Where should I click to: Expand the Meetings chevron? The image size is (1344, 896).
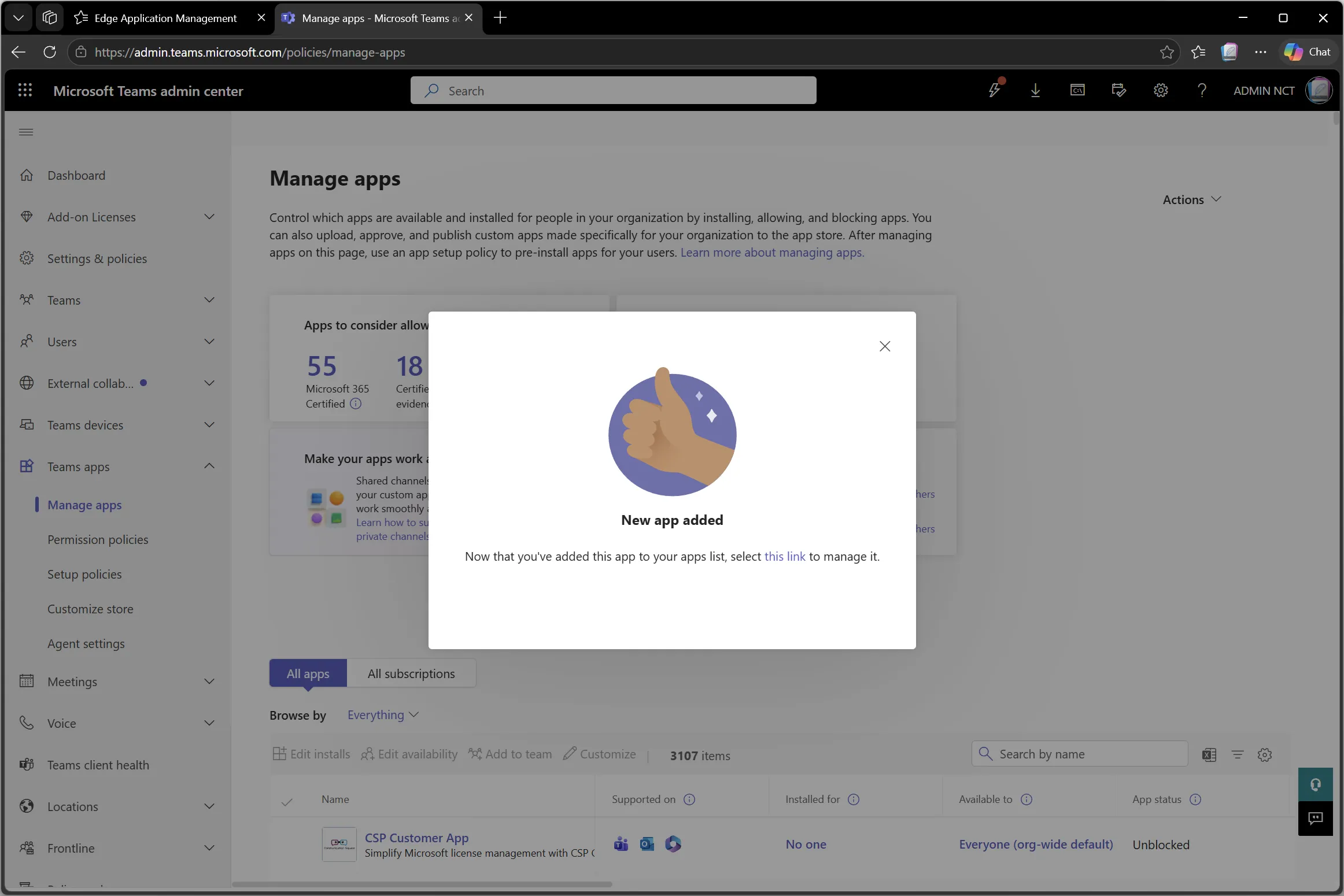click(209, 682)
